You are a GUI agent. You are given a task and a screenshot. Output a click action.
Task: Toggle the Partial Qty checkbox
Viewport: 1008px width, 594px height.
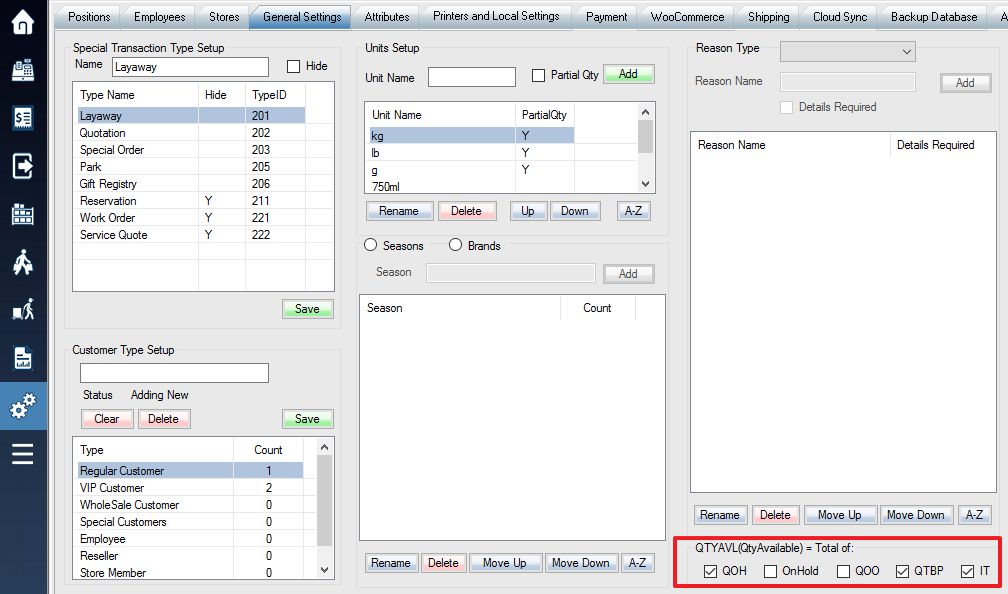pyautogui.click(x=538, y=75)
